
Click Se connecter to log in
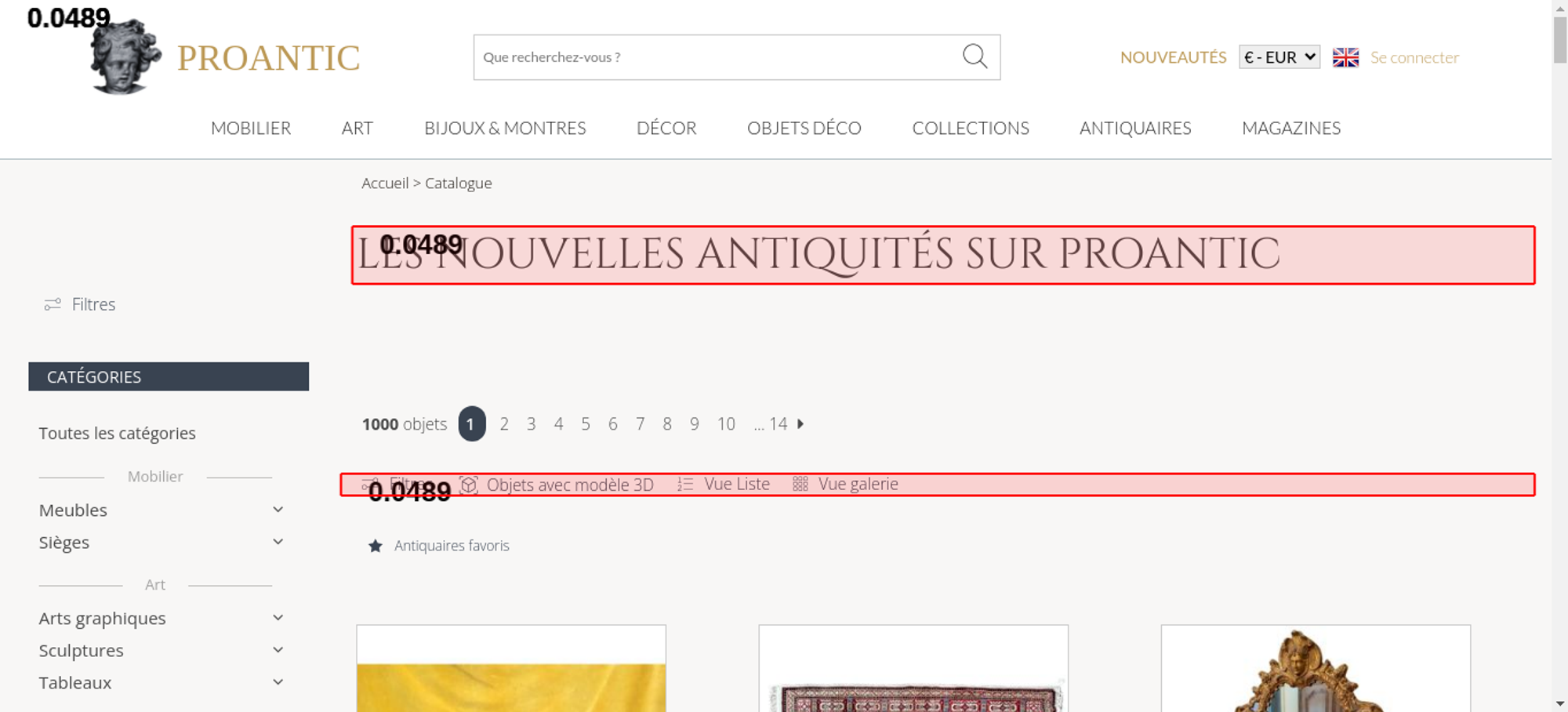pyautogui.click(x=1414, y=57)
